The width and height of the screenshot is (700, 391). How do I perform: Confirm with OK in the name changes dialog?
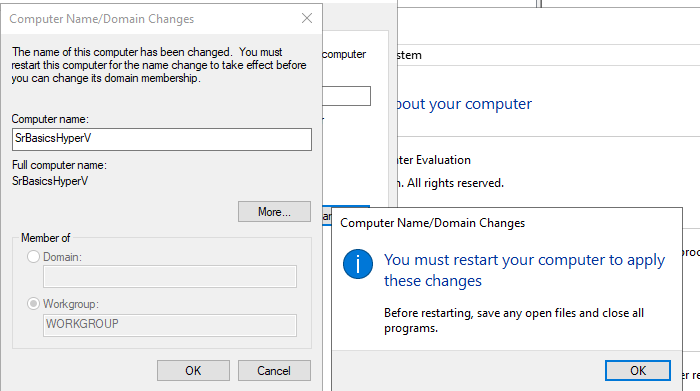click(193, 370)
